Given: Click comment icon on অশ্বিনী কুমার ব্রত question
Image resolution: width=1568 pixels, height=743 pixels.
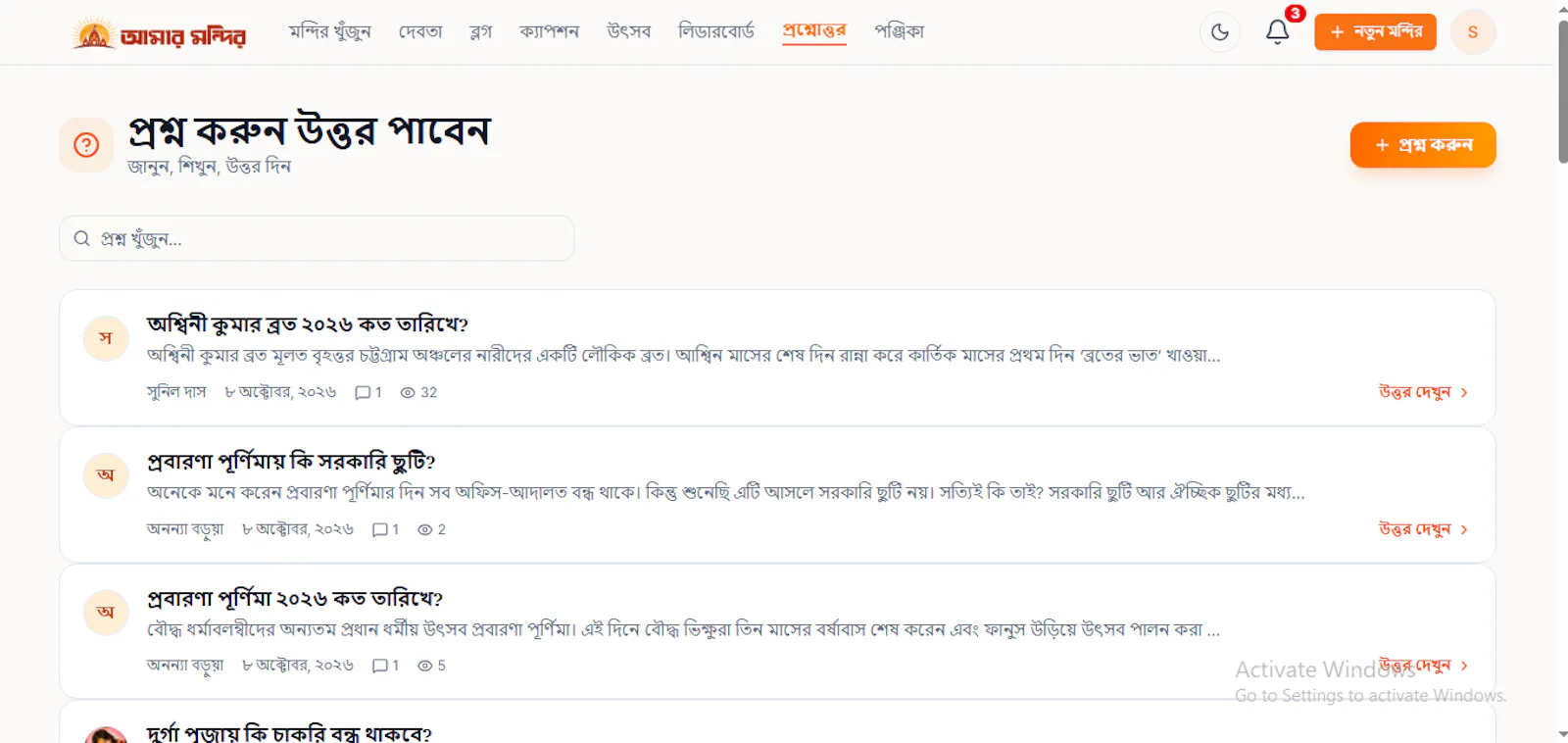Looking at the screenshot, I should [363, 392].
